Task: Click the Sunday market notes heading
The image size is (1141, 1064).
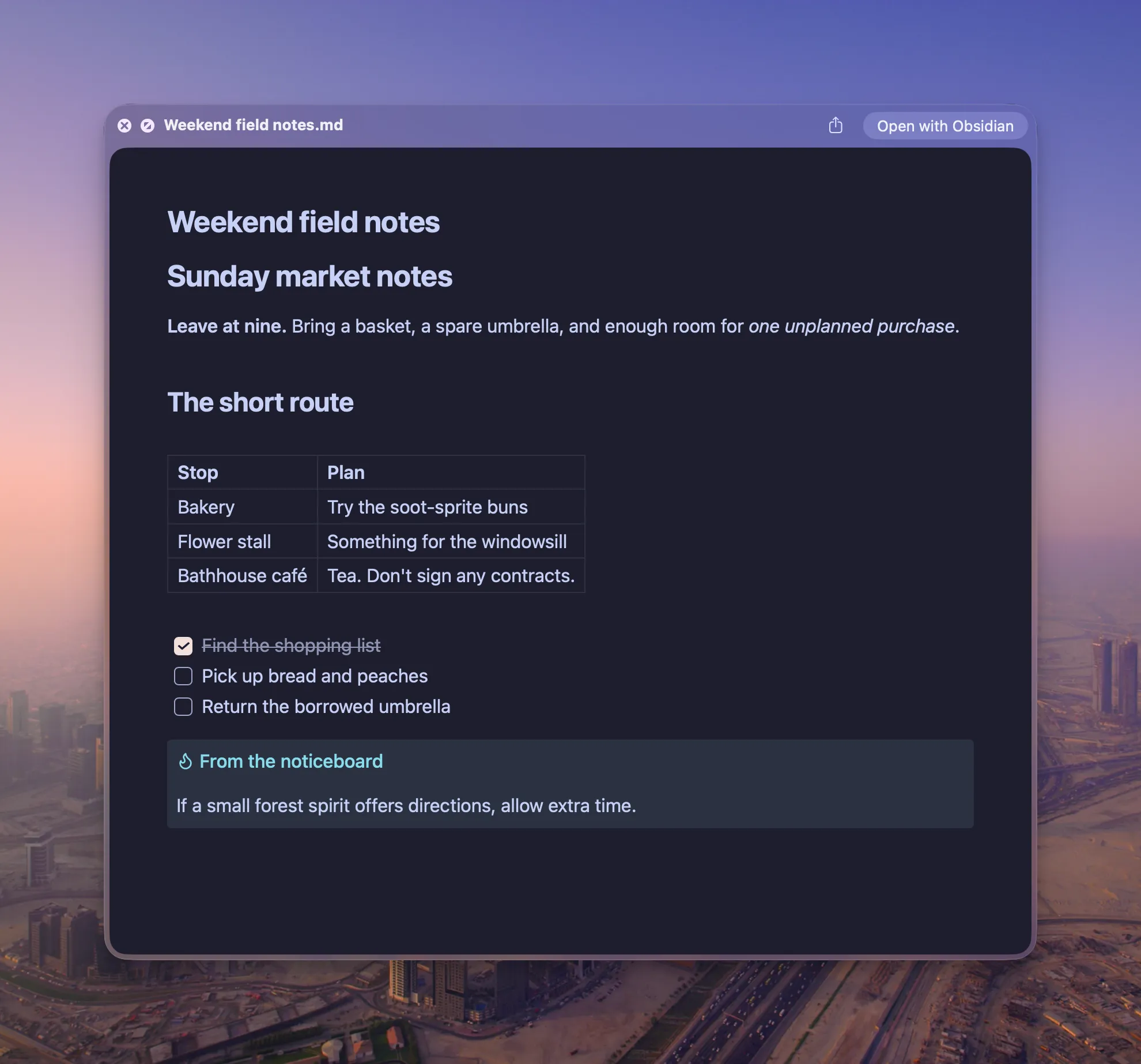Action: (x=310, y=277)
